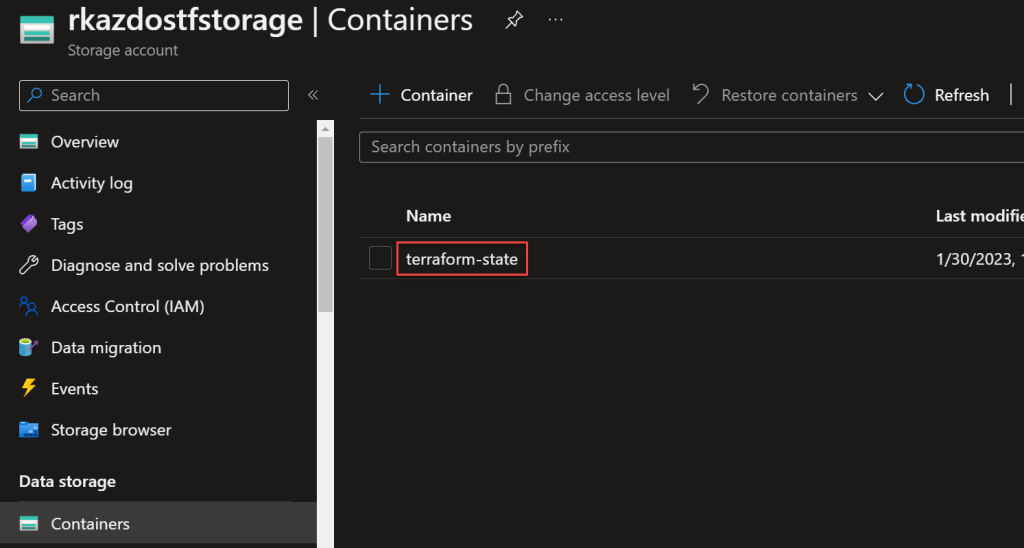Collapse the sidebar with double chevron
The image size is (1024, 548).
[x=313, y=95]
